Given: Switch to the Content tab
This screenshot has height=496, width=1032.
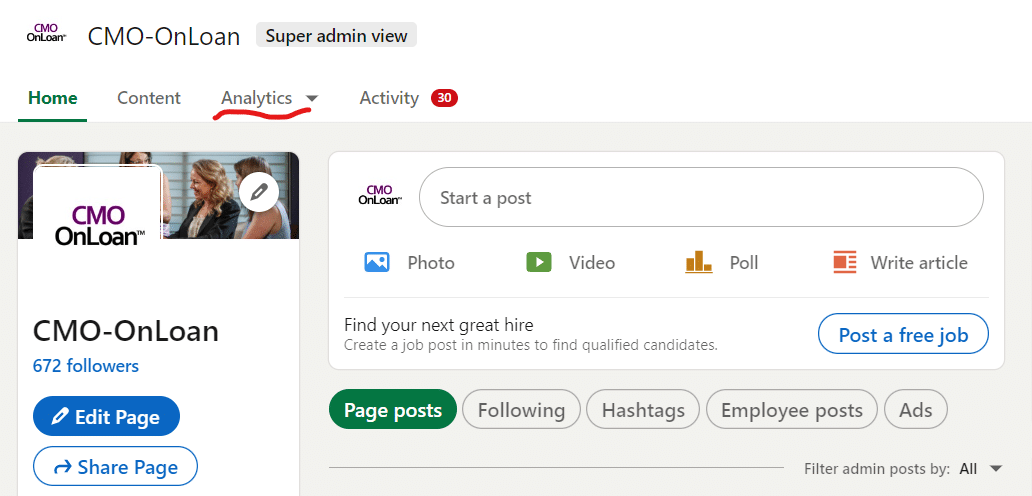Looking at the screenshot, I should [149, 98].
